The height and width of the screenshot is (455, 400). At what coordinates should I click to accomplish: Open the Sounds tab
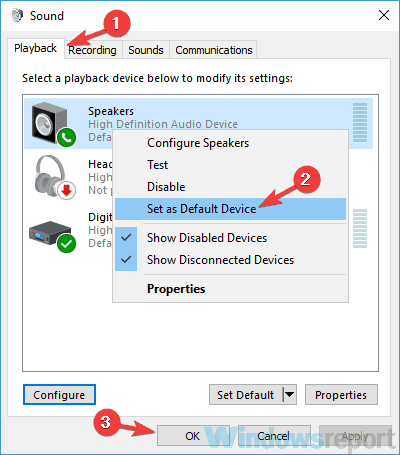[x=146, y=50]
